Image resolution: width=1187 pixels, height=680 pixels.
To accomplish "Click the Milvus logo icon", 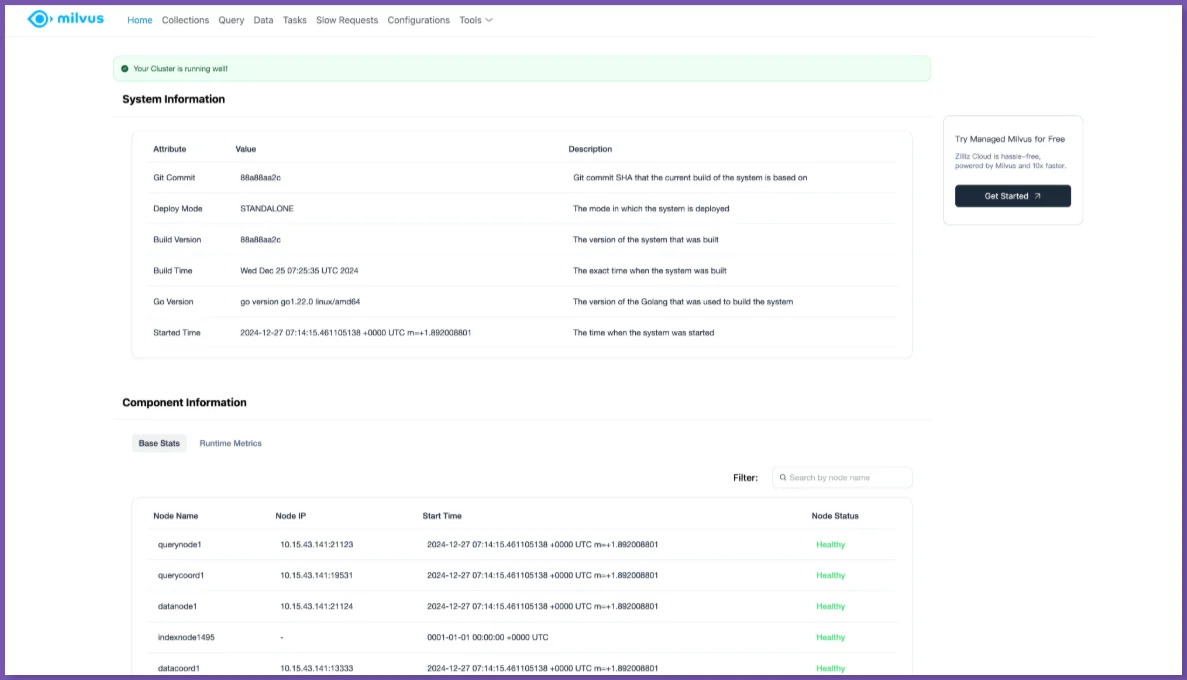I will click(38, 19).
